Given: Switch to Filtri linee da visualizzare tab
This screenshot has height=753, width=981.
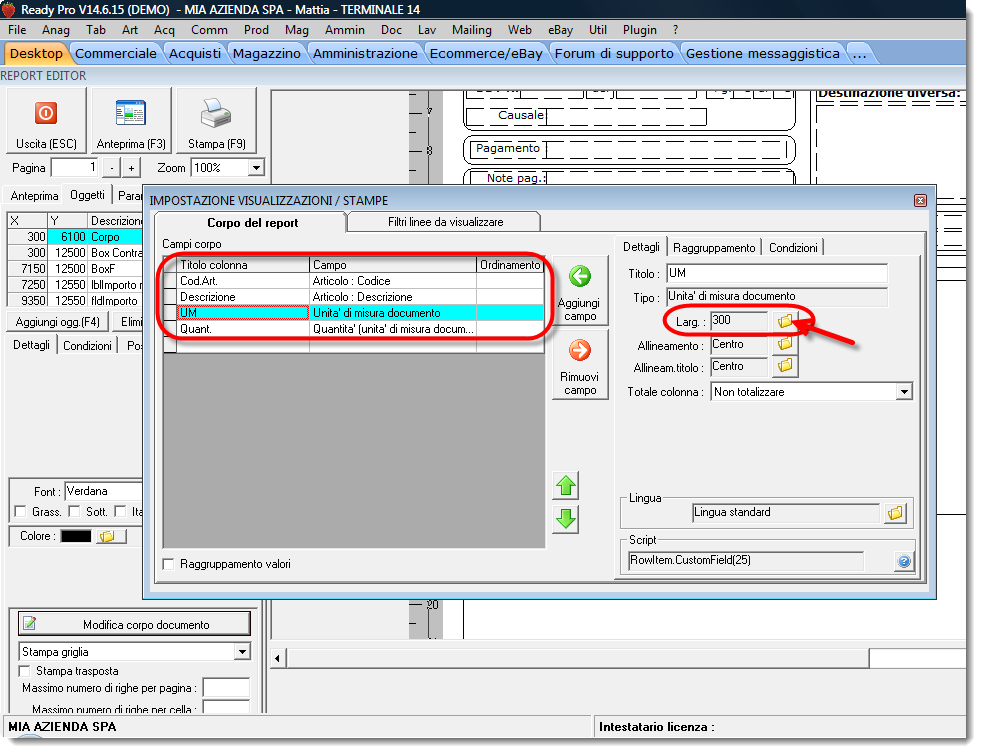Looking at the screenshot, I should pos(445,222).
